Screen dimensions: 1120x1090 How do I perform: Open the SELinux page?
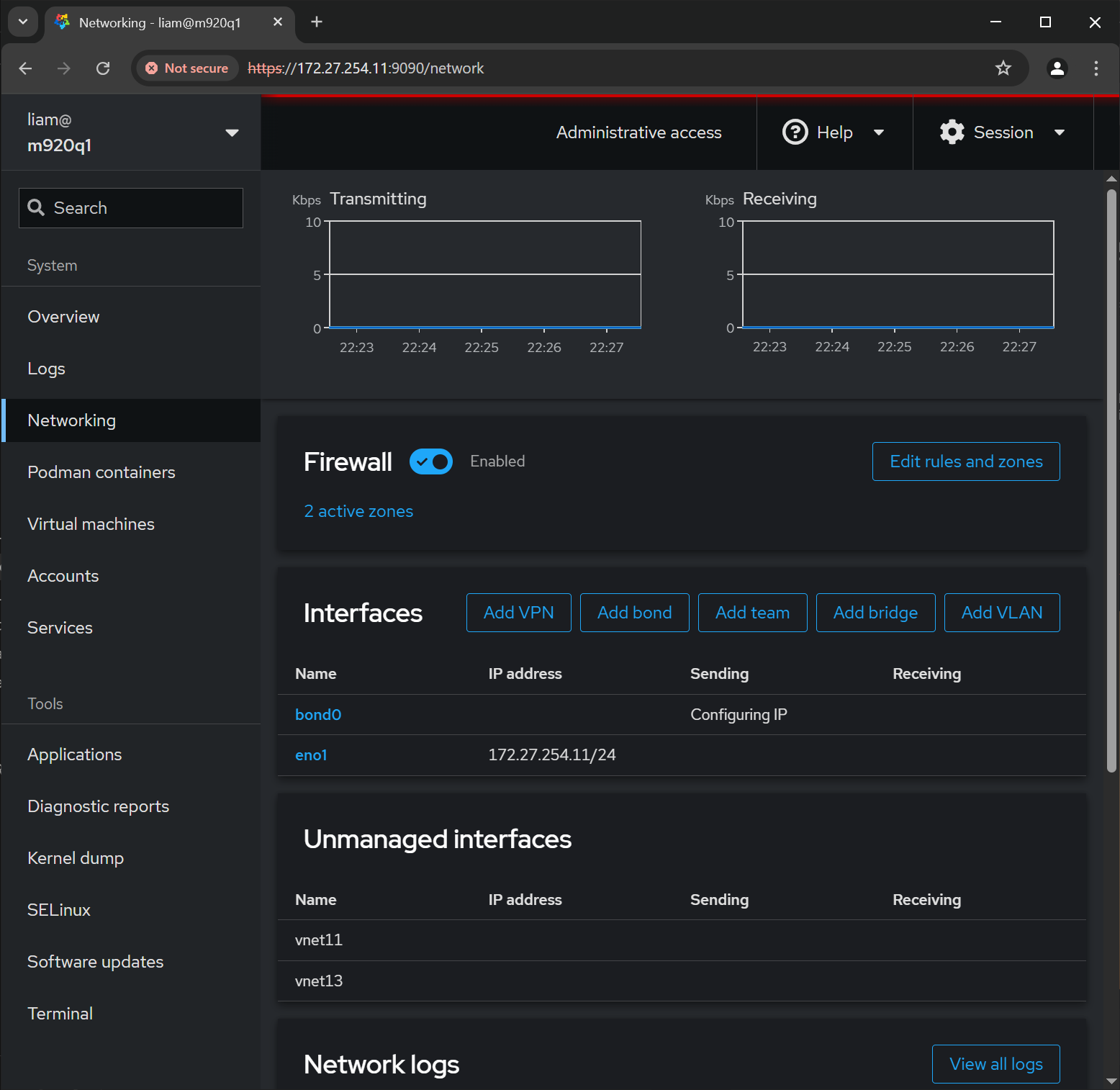pyautogui.click(x=131, y=910)
